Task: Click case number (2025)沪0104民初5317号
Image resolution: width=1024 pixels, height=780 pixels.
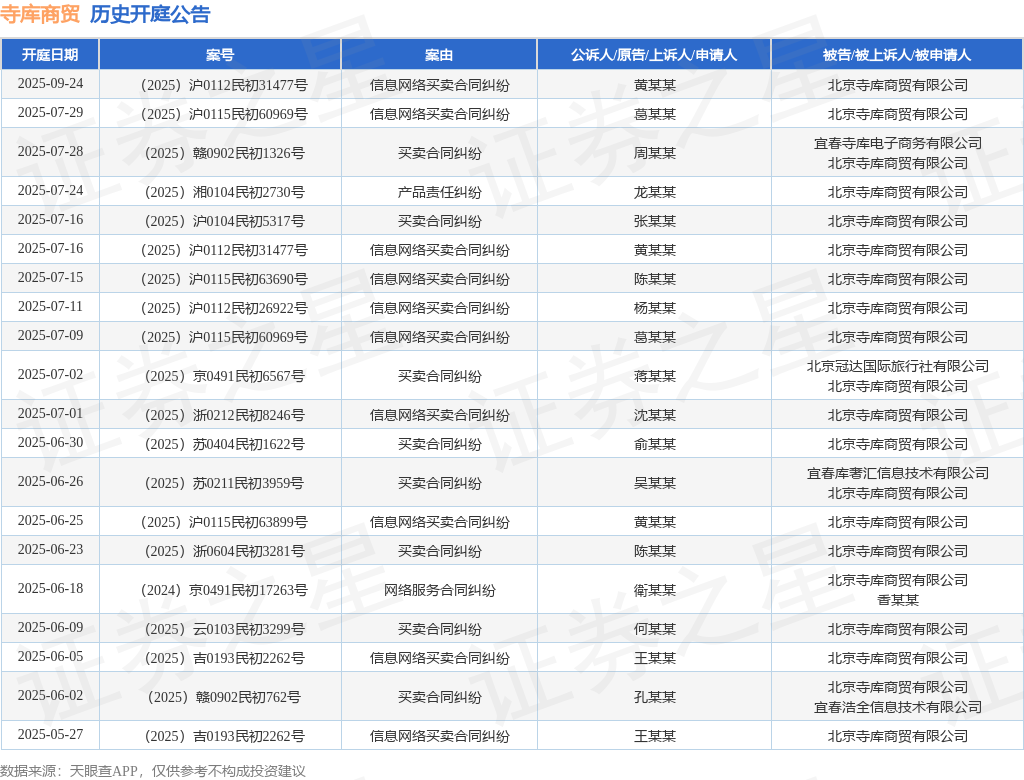Action: pos(224,221)
